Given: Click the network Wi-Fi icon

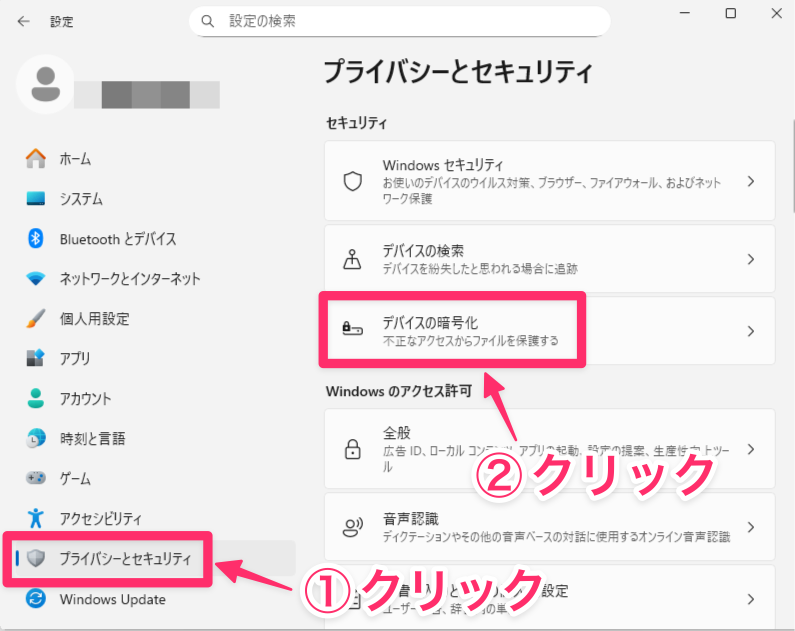Looking at the screenshot, I should 36,279.
